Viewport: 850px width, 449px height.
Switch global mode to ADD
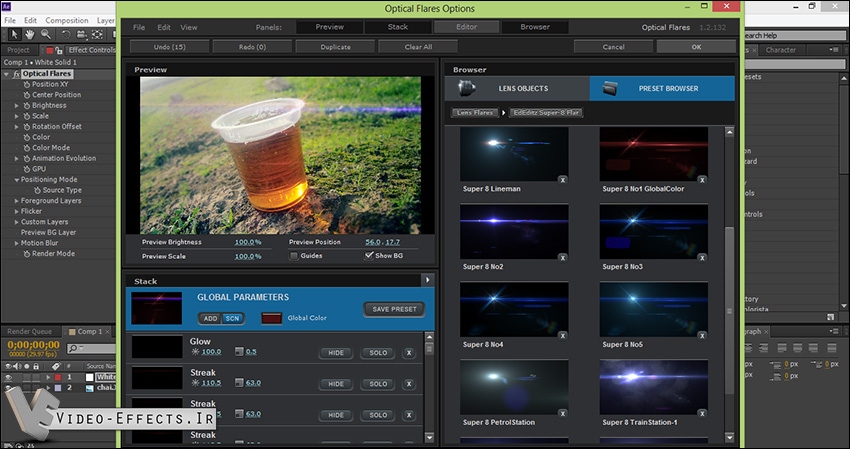point(210,318)
